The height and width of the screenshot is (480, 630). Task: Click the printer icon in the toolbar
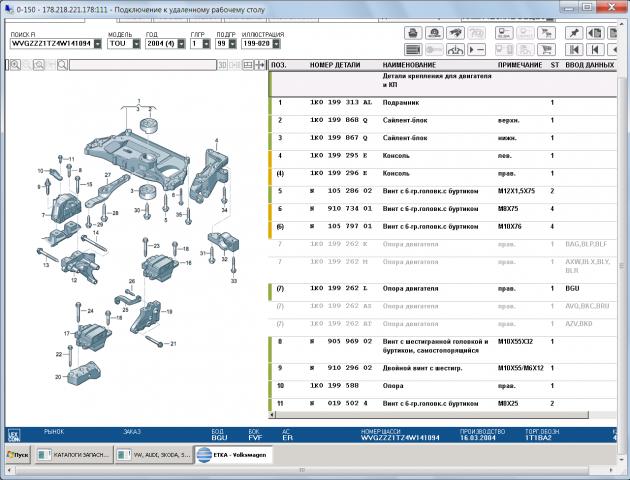[x=413, y=33]
